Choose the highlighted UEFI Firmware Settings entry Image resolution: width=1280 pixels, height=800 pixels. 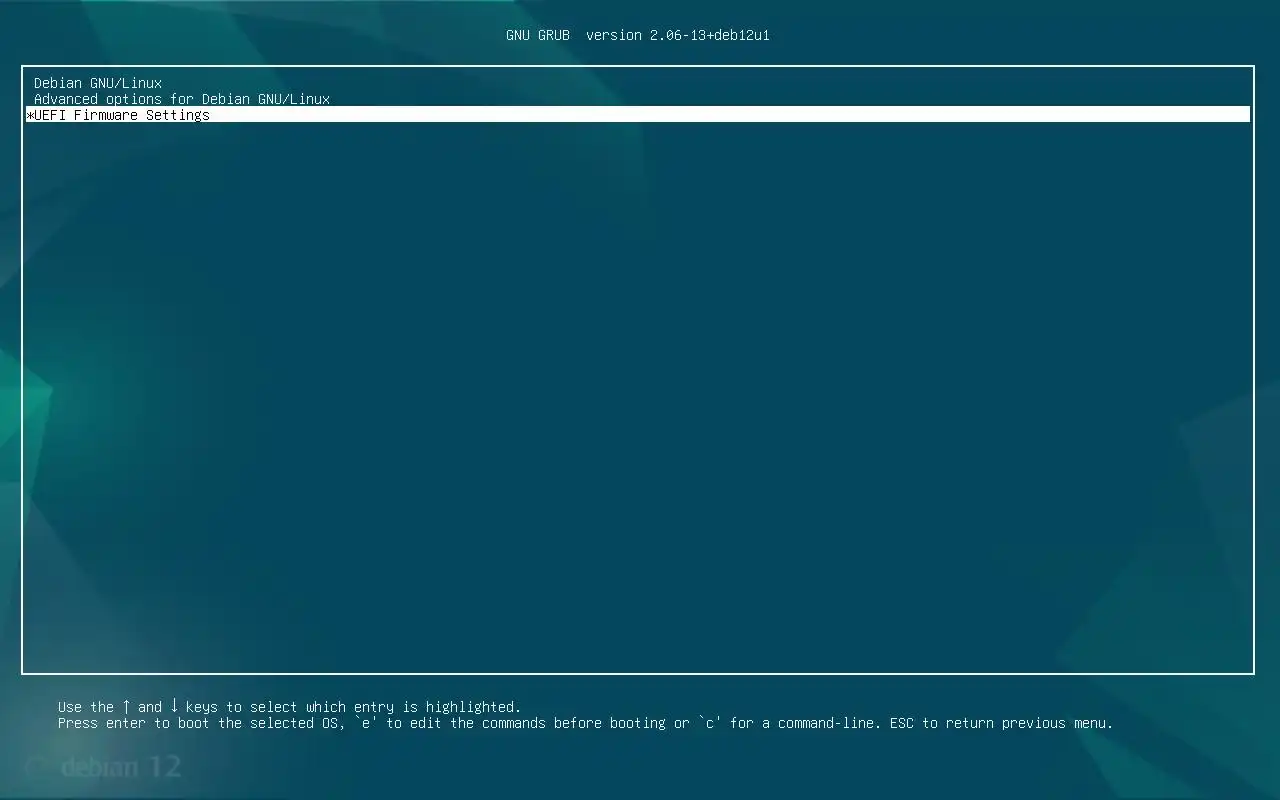pyautogui.click(x=638, y=115)
